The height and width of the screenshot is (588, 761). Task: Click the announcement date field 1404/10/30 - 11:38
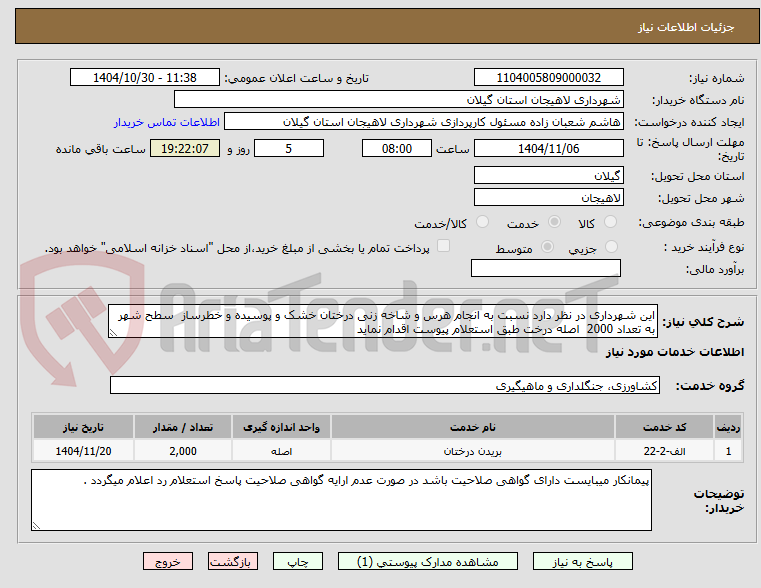145,78
